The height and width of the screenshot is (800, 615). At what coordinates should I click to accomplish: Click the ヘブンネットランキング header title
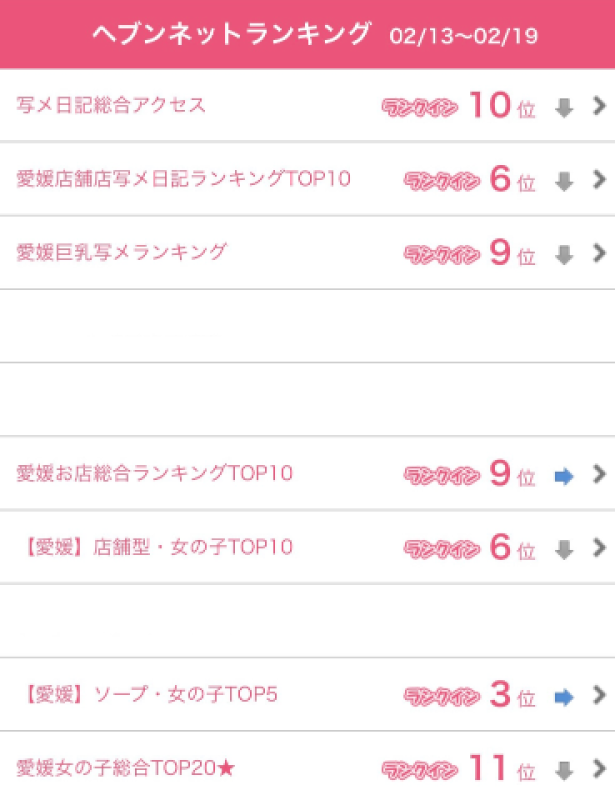tap(231, 35)
